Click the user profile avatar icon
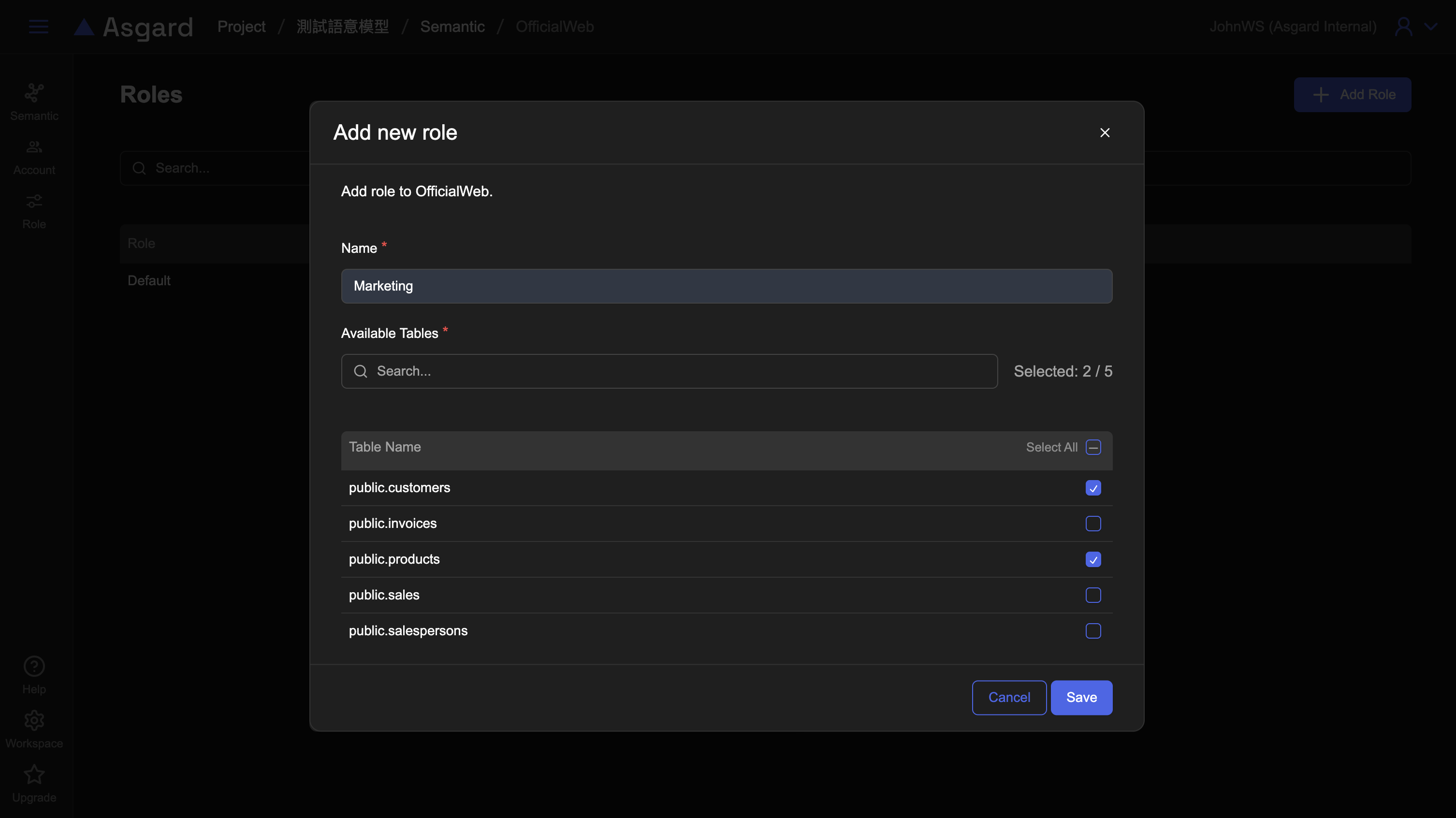1456x818 pixels. [1403, 27]
